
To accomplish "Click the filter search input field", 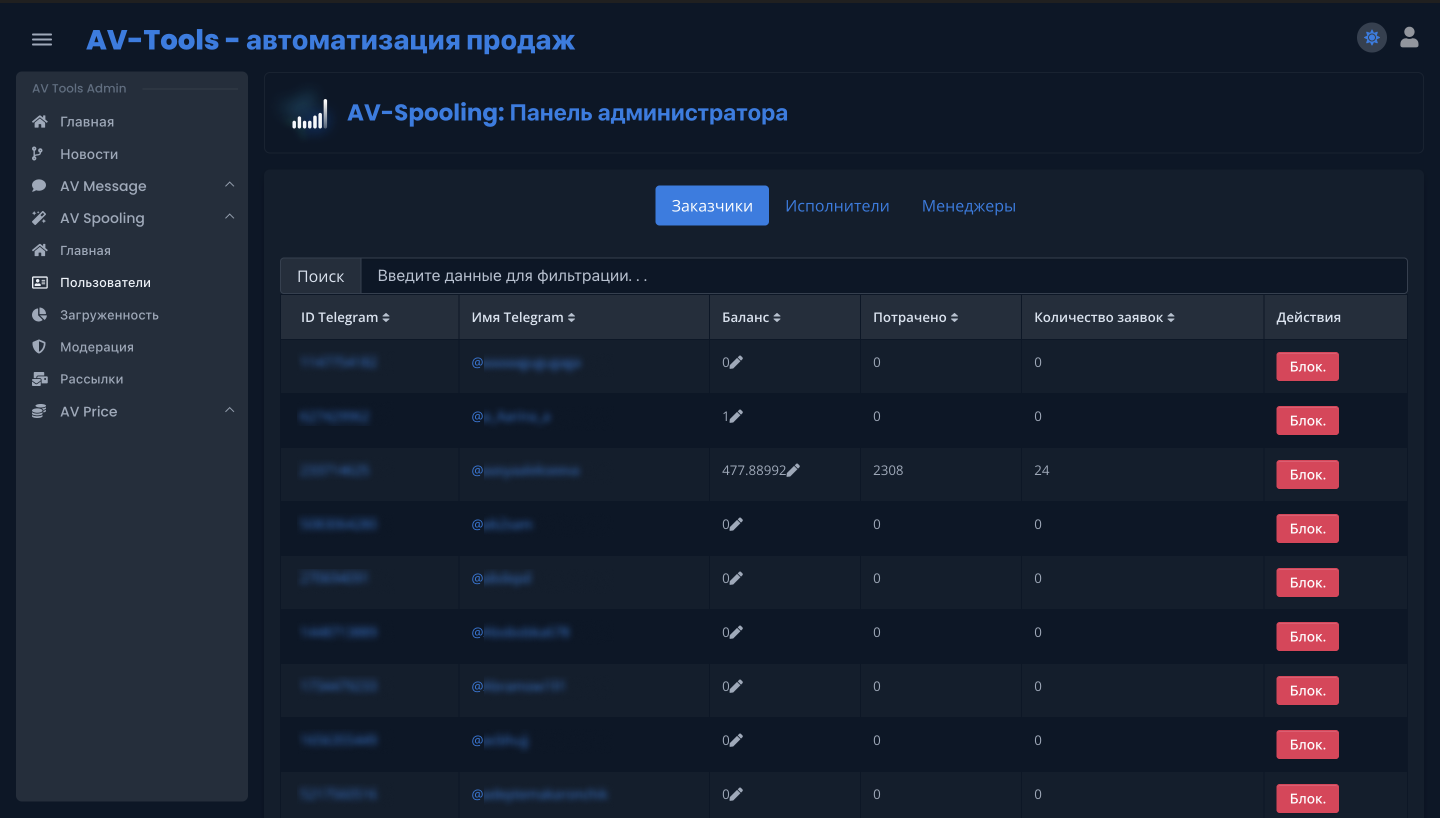I will click(880, 275).
